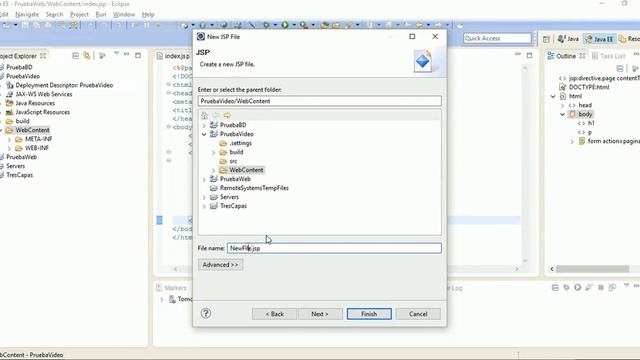Click Link with Editor icon in Project Explorer
Screen dimensions: 640x360
coord(87,56)
